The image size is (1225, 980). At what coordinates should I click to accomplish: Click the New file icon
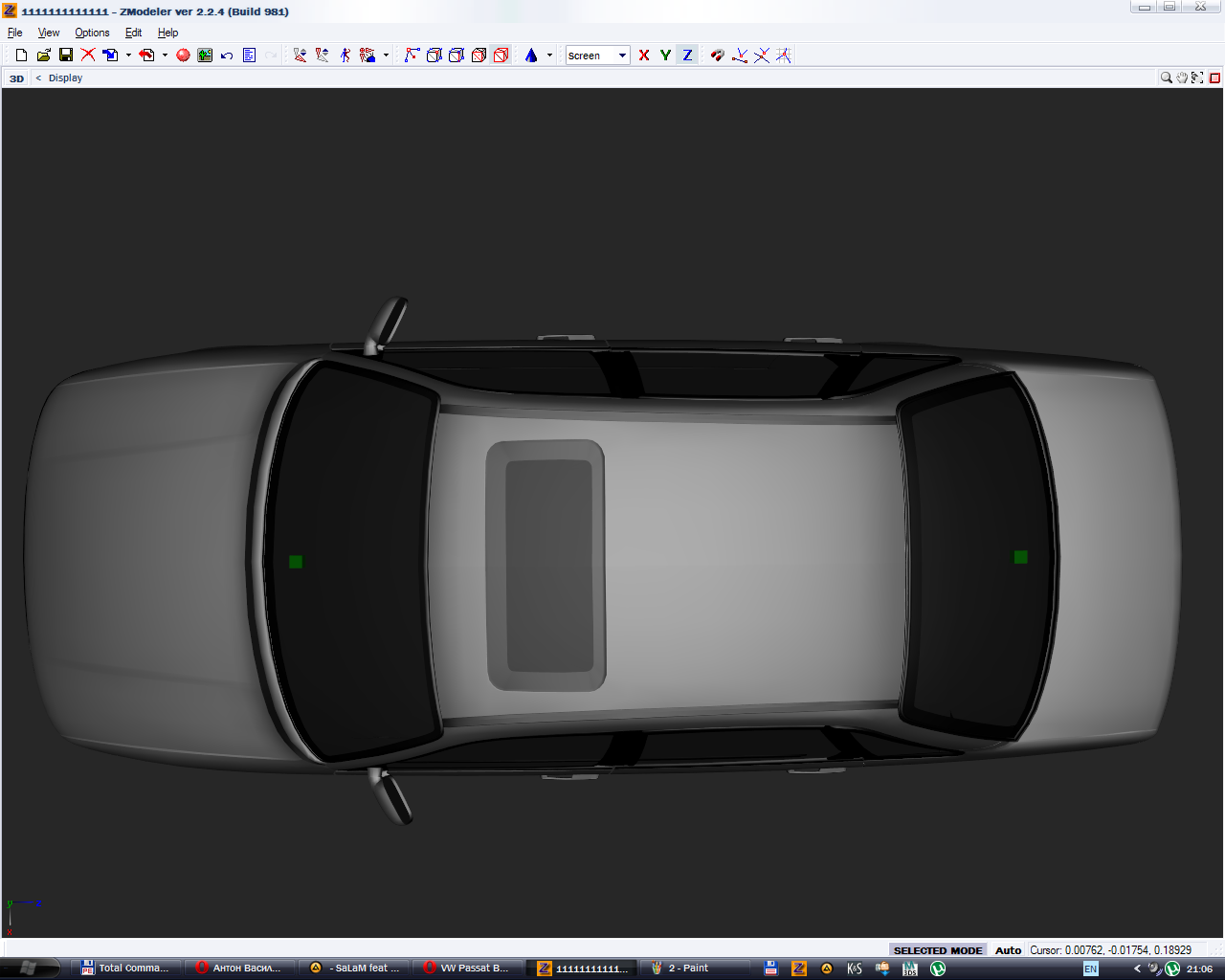[x=21, y=56]
